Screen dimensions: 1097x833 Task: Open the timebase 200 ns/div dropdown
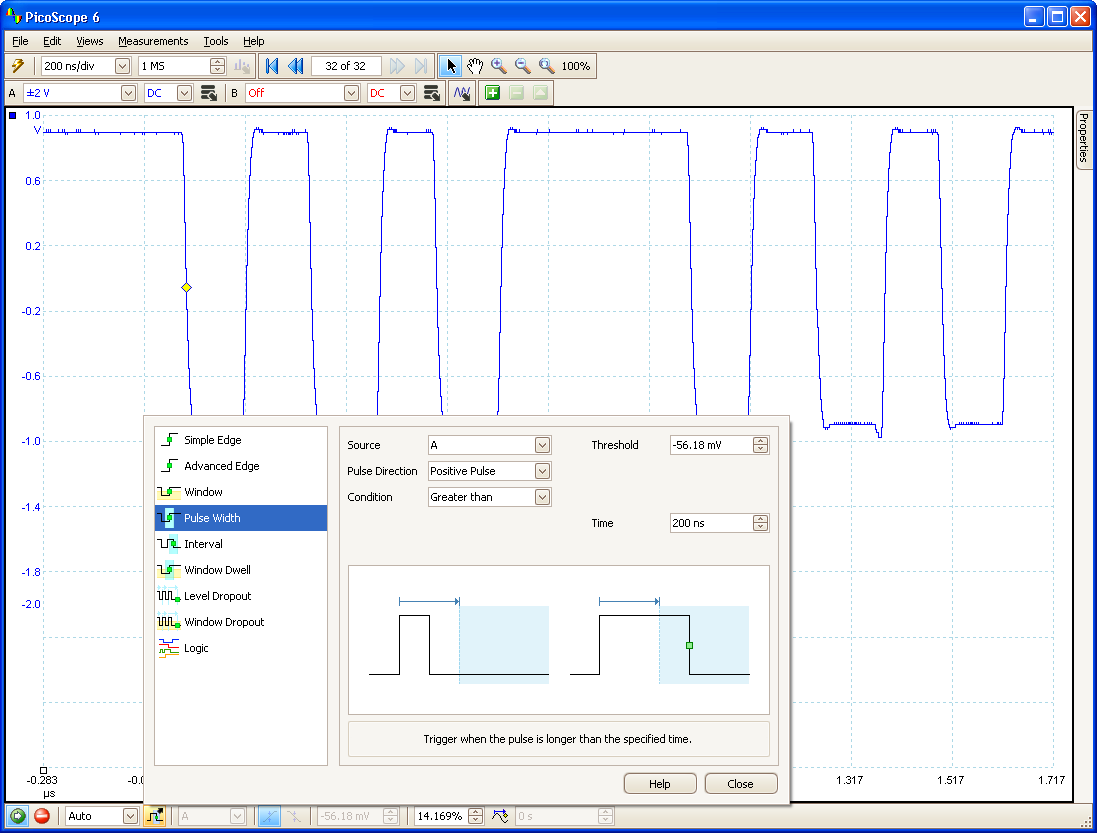tap(122, 66)
